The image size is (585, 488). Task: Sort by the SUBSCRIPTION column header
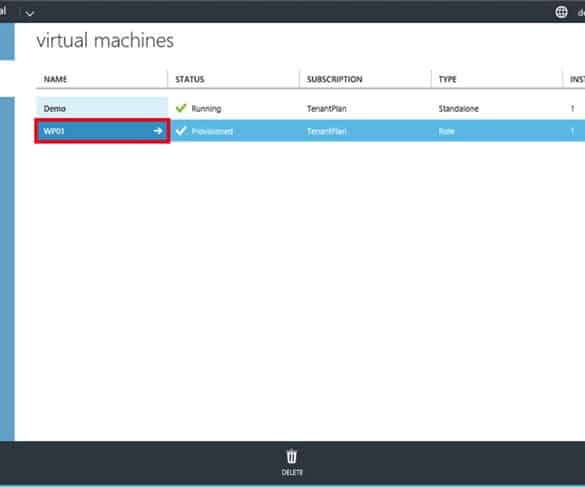pos(335,79)
